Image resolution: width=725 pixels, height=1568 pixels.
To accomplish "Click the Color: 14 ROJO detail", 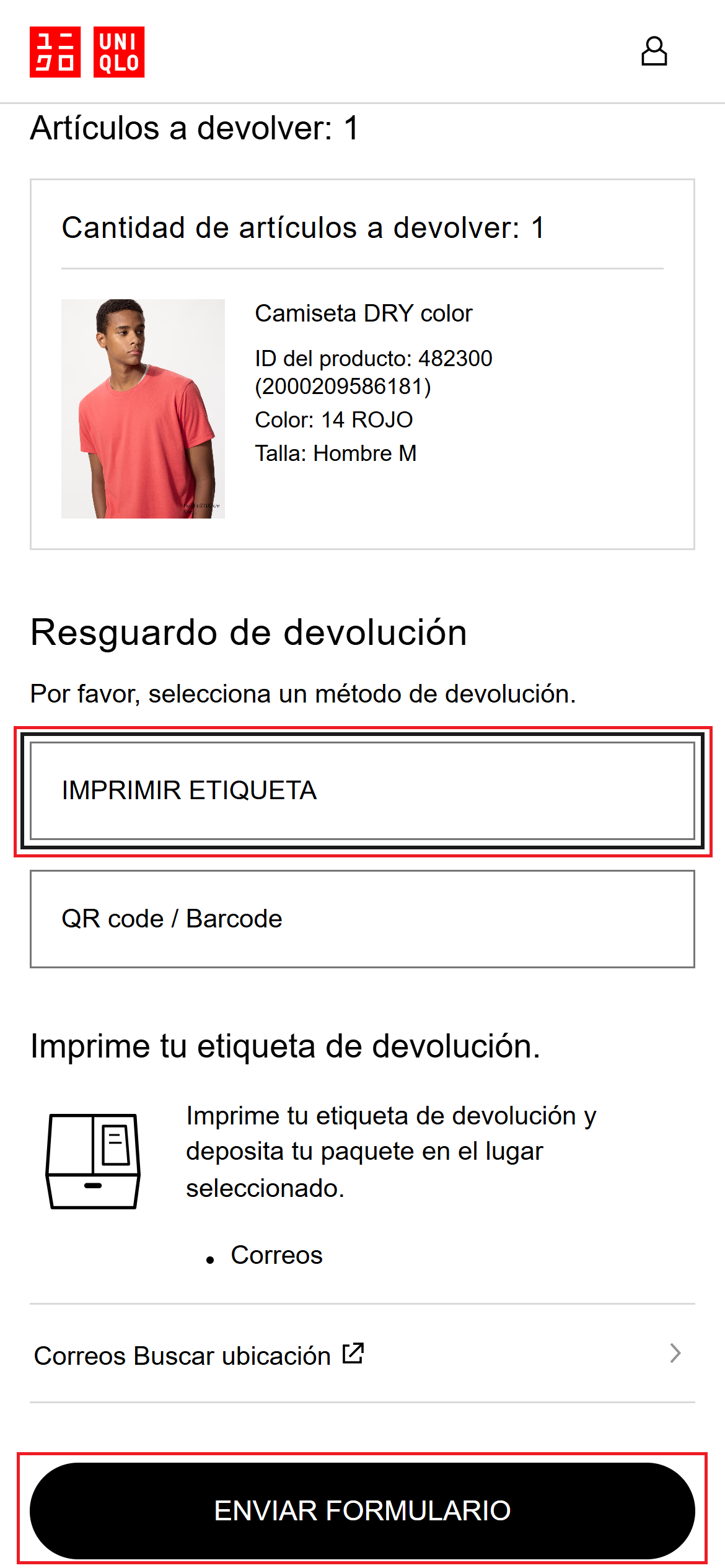I will pyautogui.click(x=334, y=420).
